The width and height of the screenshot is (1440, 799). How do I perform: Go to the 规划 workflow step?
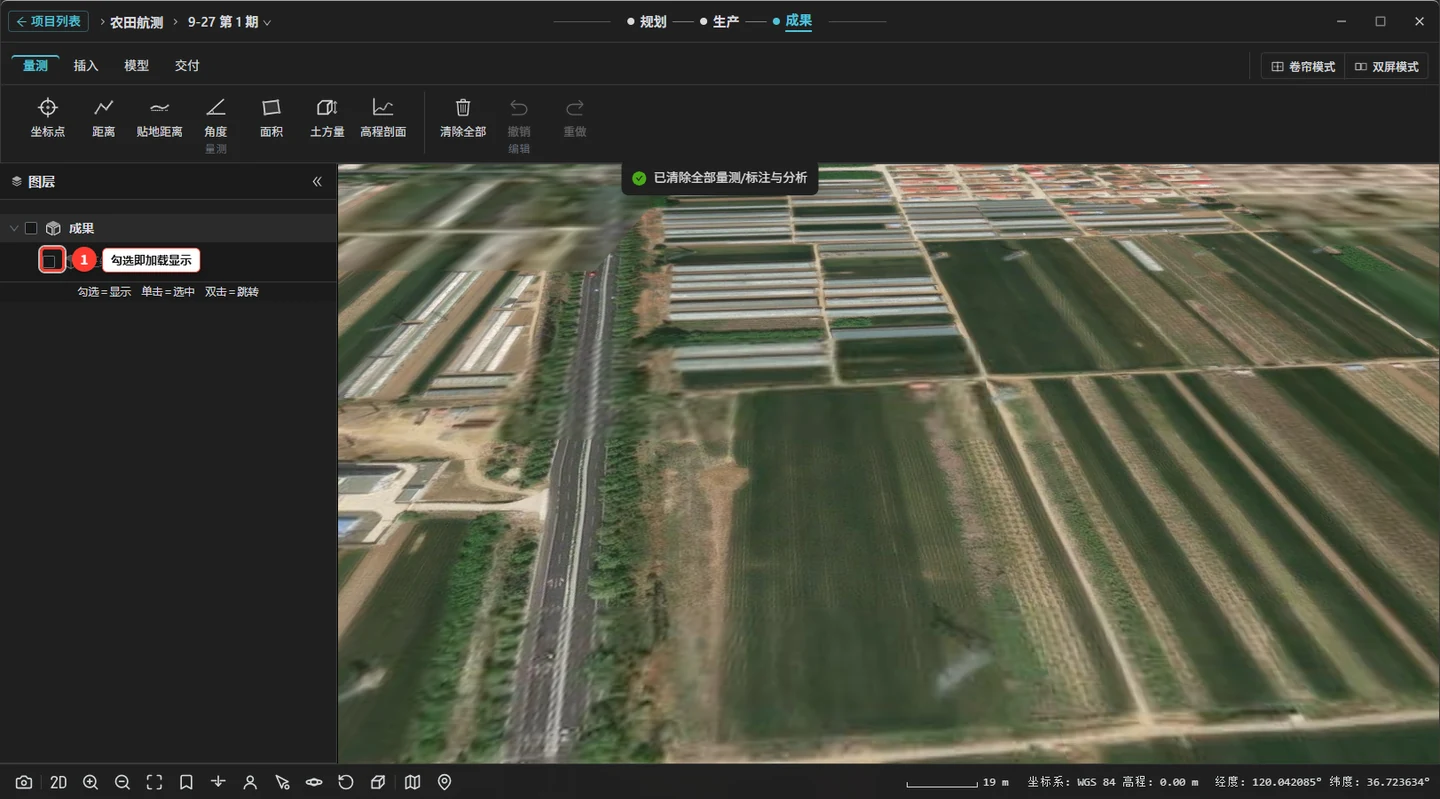pyautogui.click(x=647, y=21)
